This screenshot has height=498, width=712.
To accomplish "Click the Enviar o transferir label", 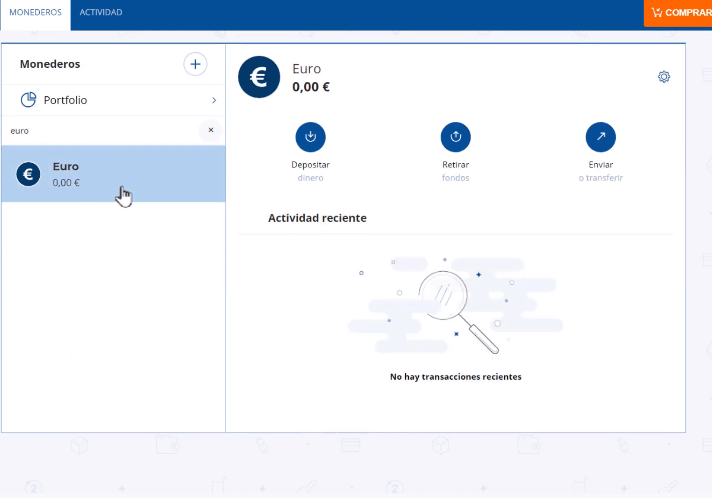I will pos(600,171).
